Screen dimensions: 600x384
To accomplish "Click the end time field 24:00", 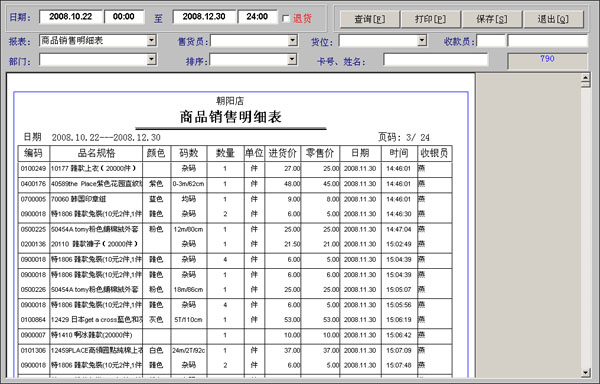I will 257,16.
